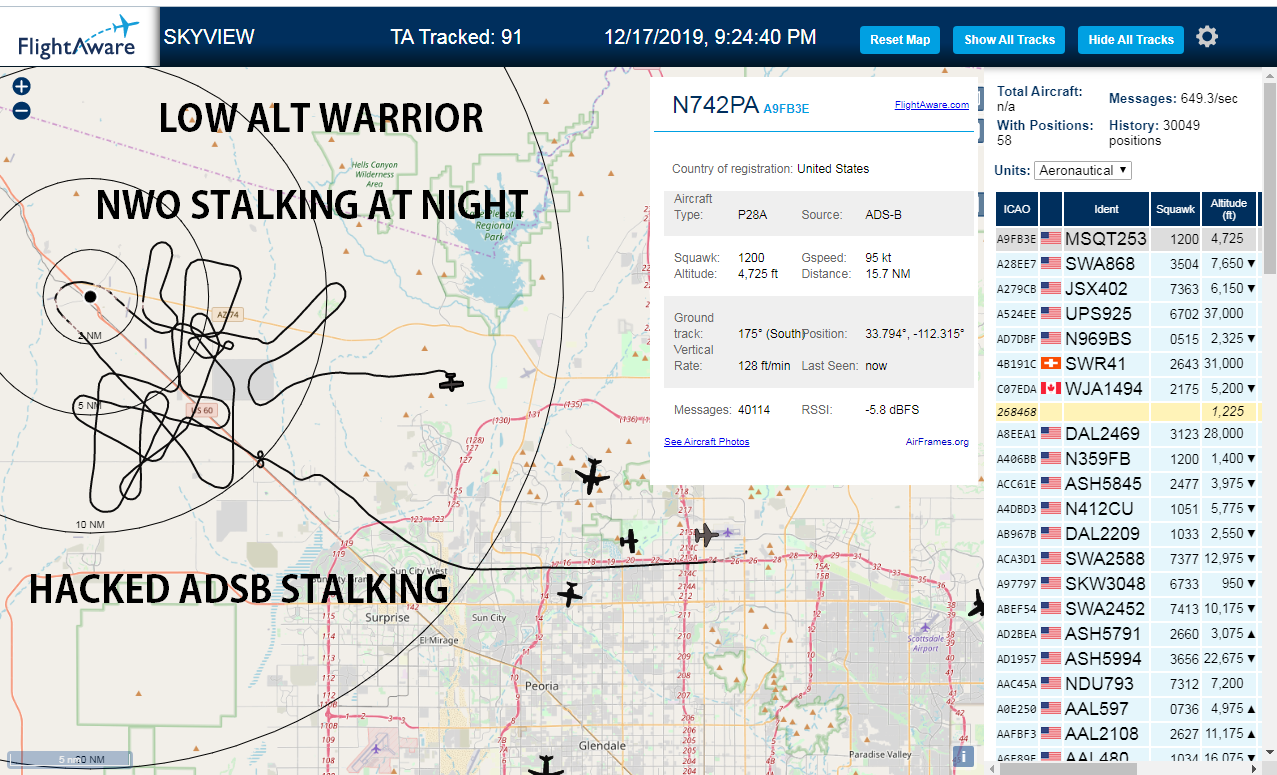
Task: Open the FlightAware.com link in the info panel
Action: (x=931, y=105)
